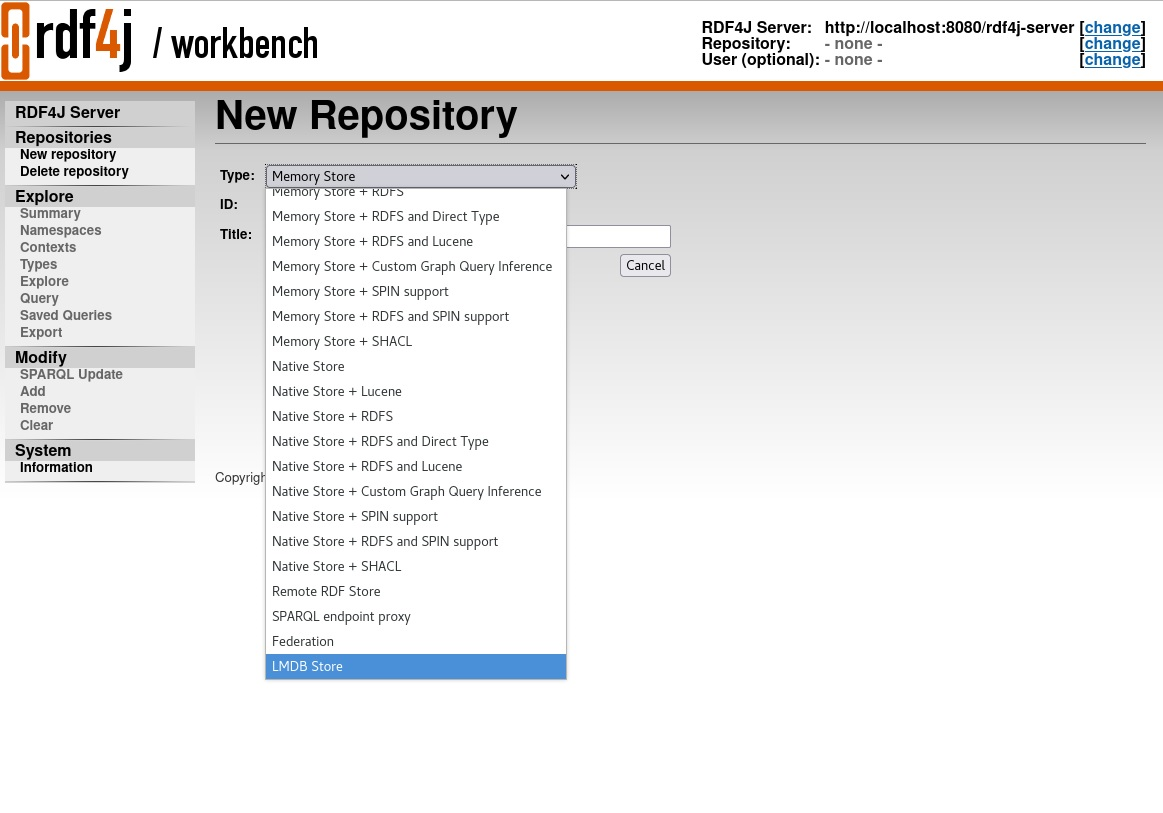Open Saved Queries page
This screenshot has width=1163, height=813.
[65, 315]
